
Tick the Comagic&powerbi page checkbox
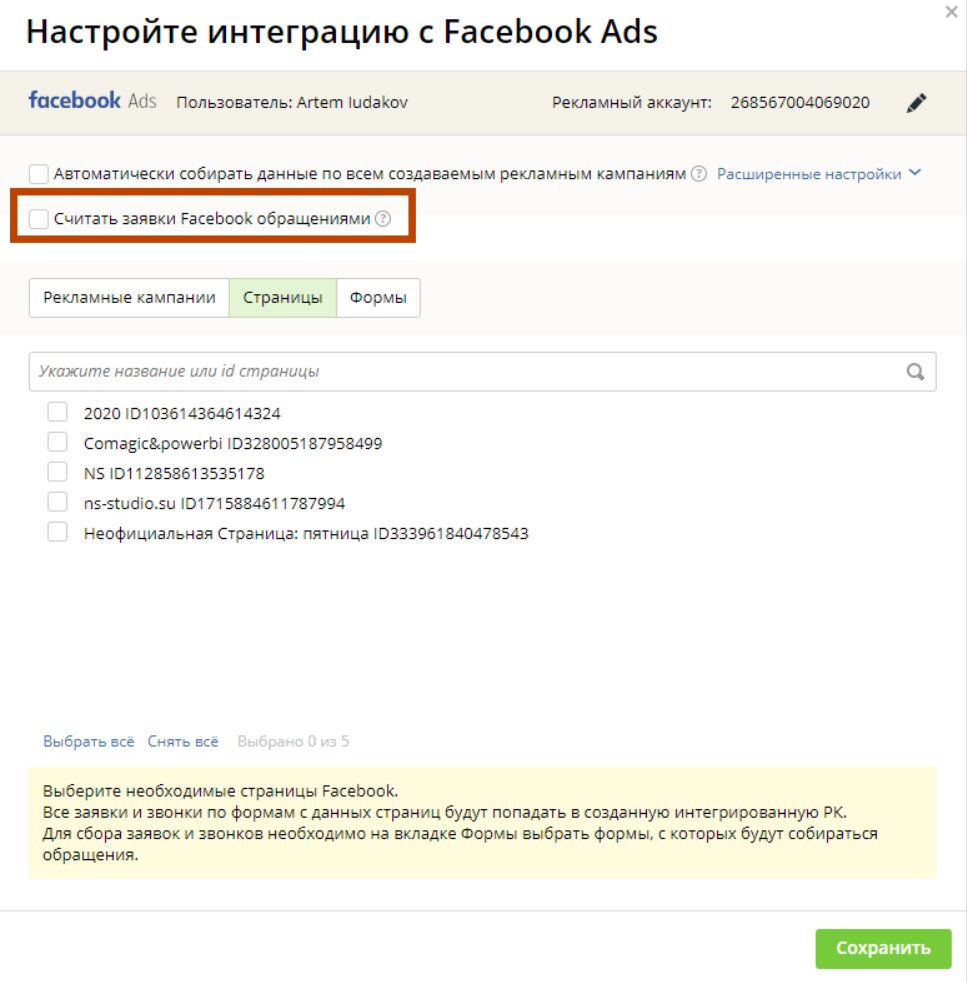pos(58,442)
